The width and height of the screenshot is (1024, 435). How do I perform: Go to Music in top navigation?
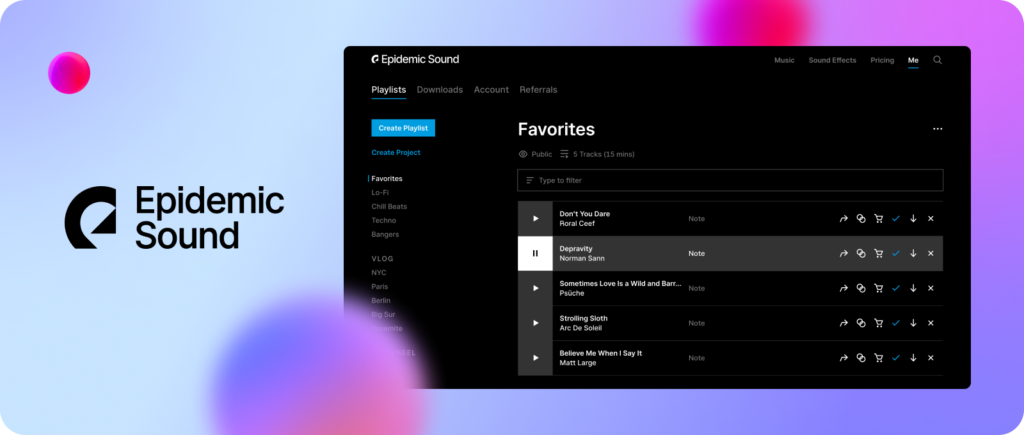point(784,60)
